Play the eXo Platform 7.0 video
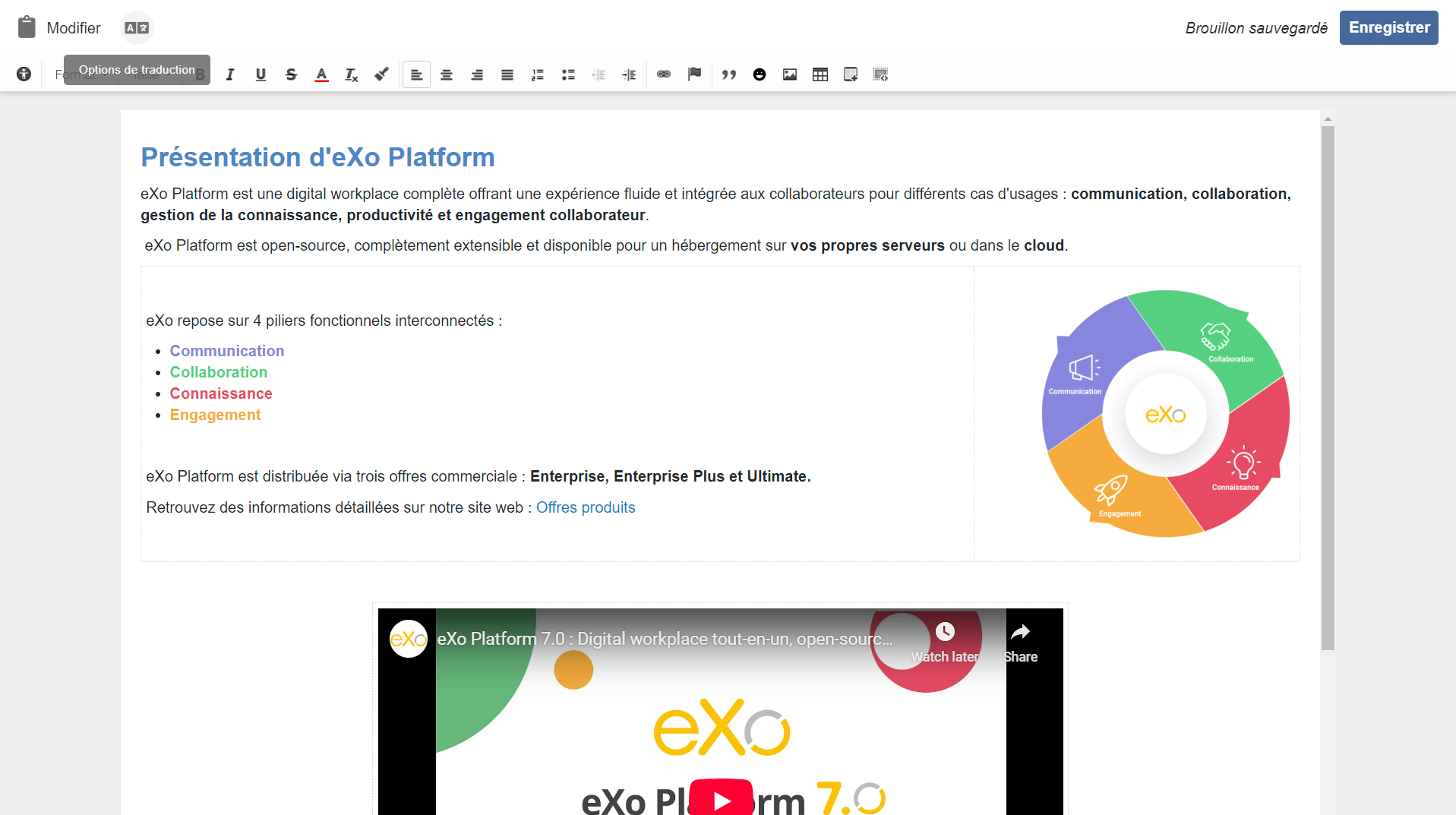Viewport: 1456px width, 815px height. pos(721,799)
